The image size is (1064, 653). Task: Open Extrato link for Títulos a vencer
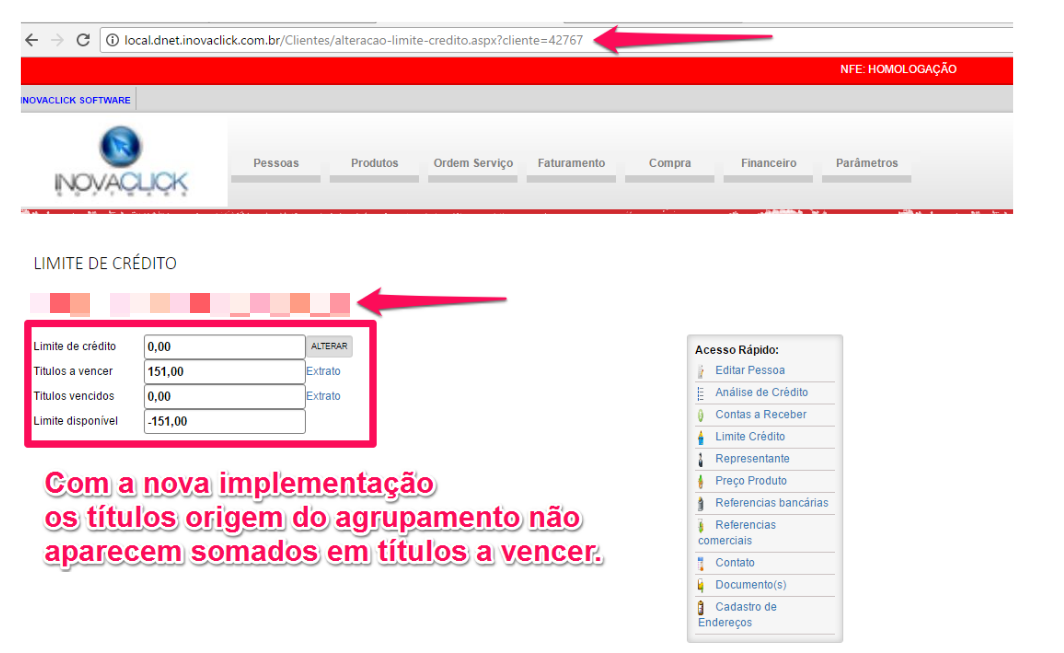[323, 371]
